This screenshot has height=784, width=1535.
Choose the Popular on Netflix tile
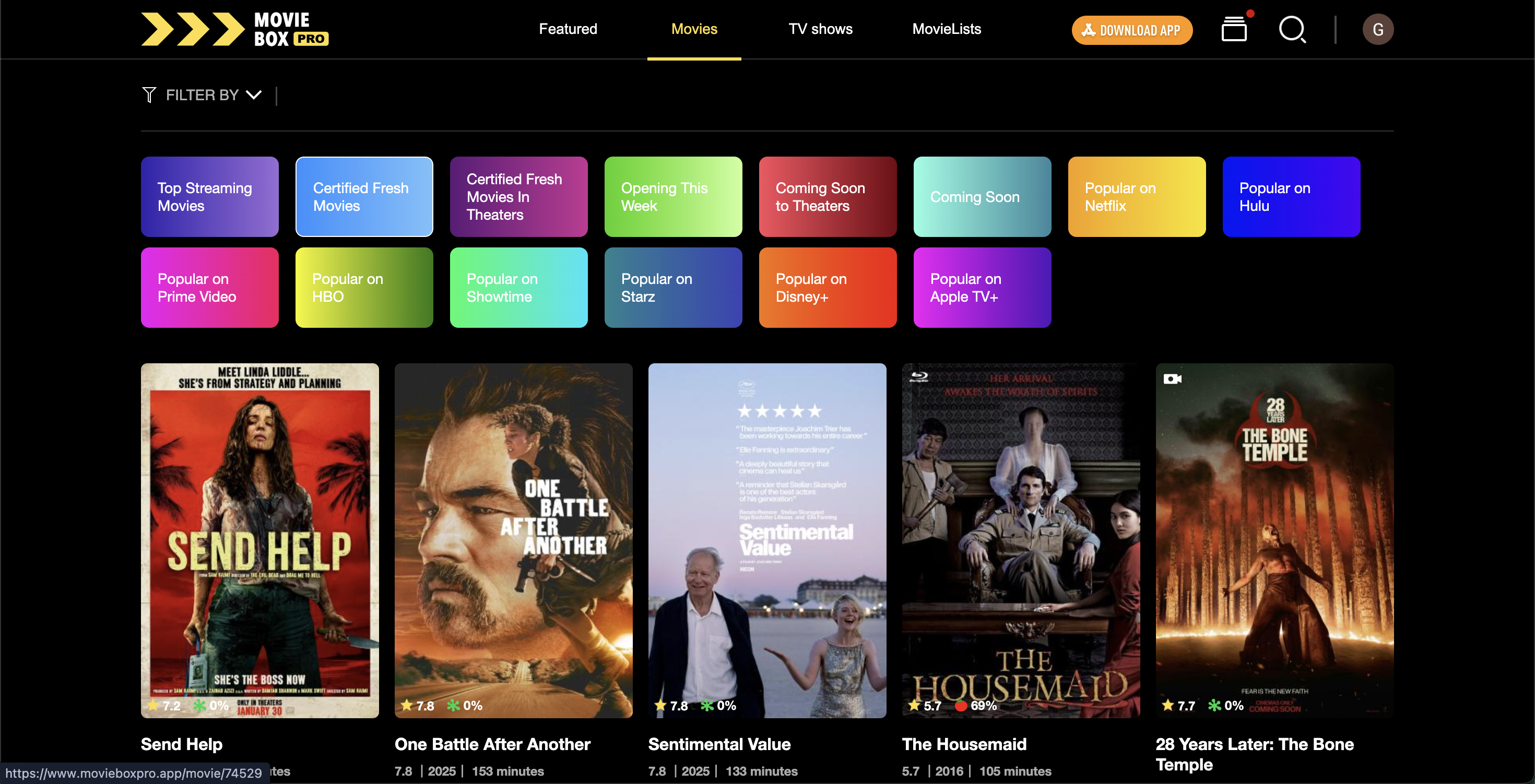click(x=1136, y=197)
